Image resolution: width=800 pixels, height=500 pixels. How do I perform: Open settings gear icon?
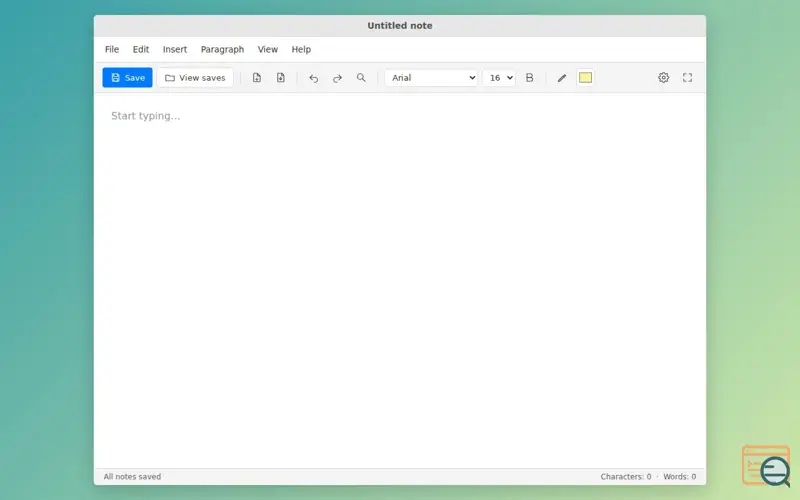(663, 78)
